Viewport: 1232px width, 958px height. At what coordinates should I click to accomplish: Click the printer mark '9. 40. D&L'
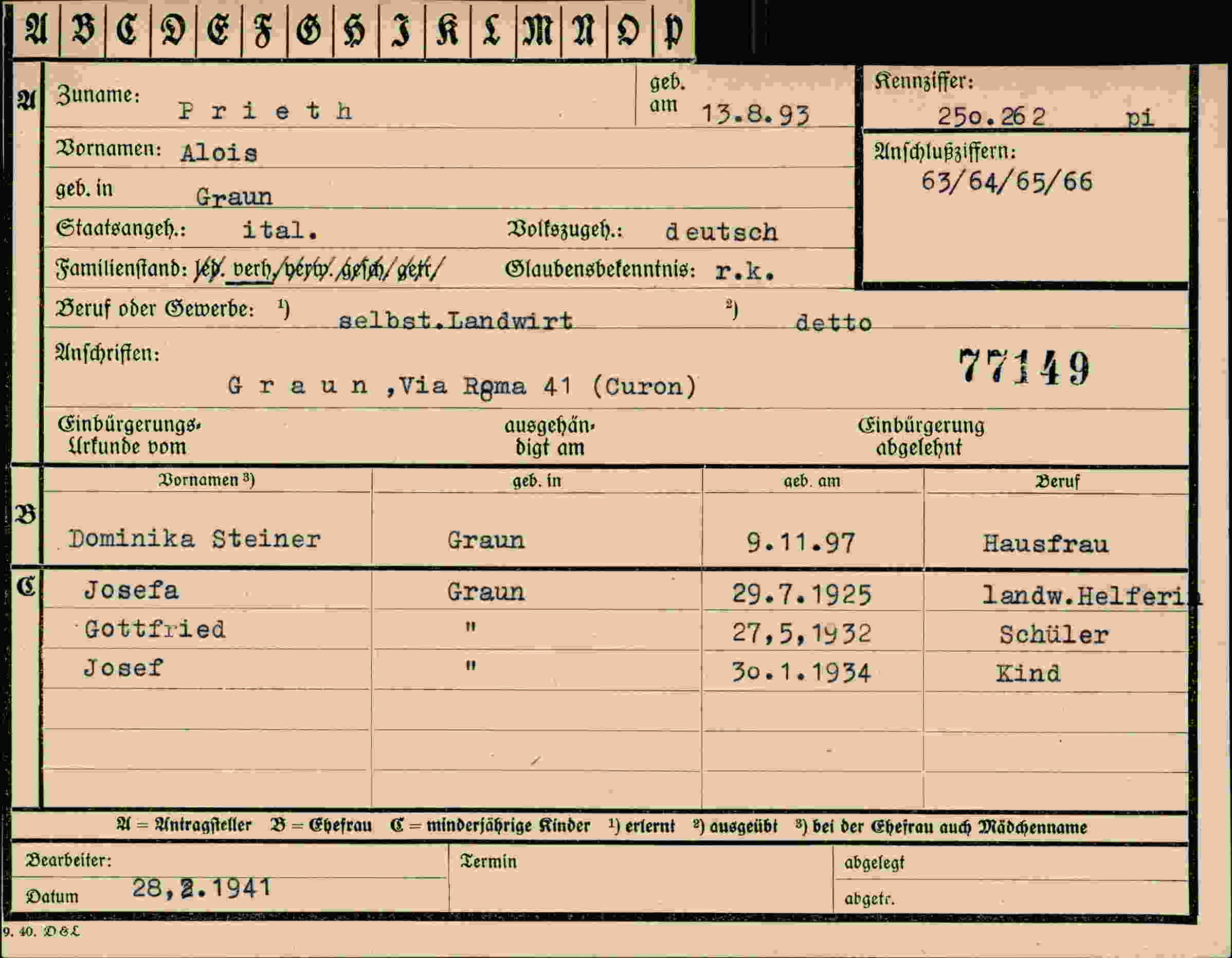click(41, 931)
